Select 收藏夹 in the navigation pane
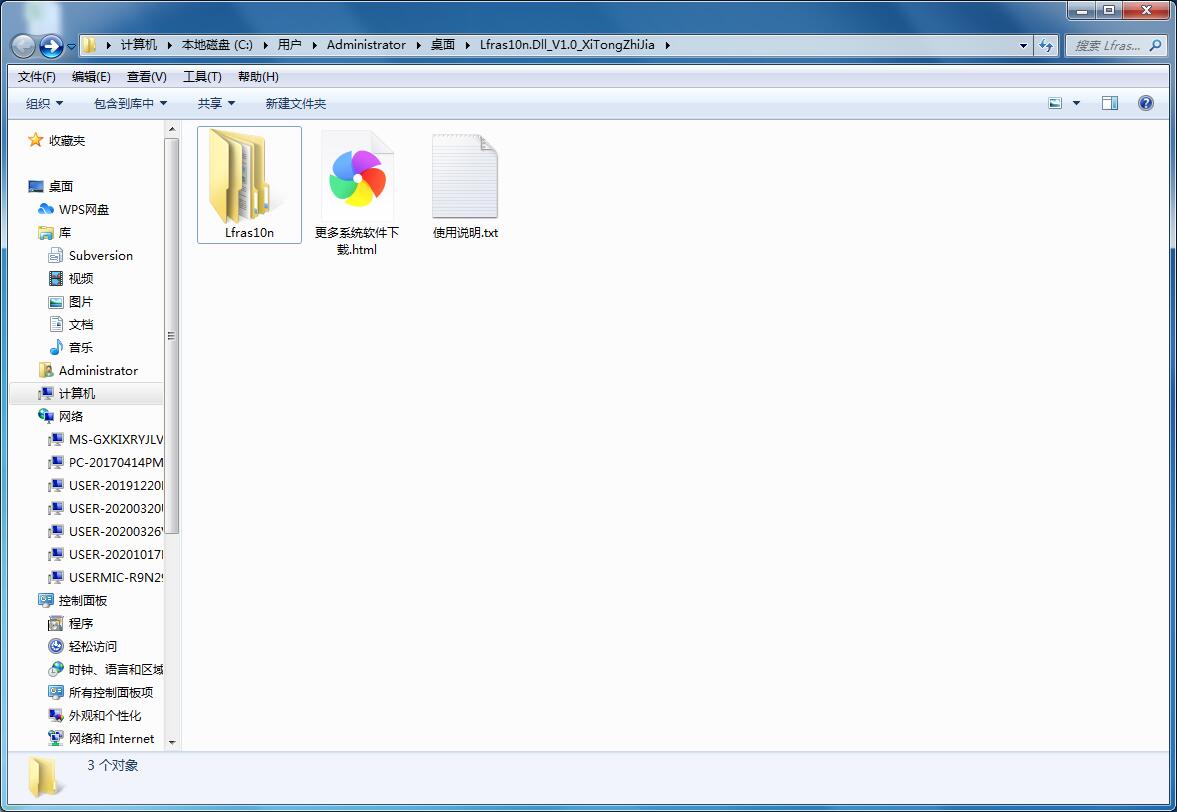The width and height of the screenshot is (1177, 812). (x=67, y=140)
